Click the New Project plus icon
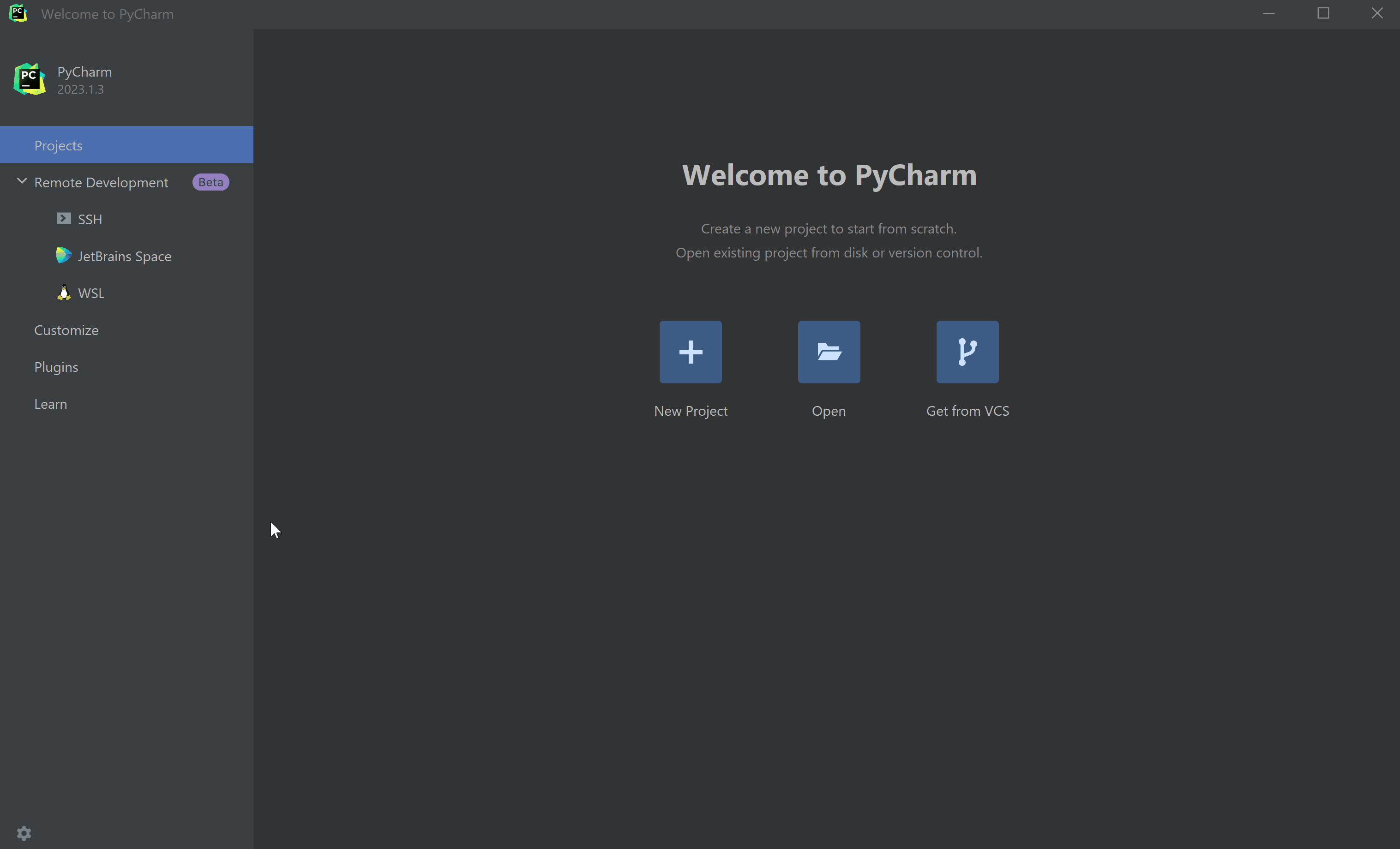This screenshot has height=849, width=1400. point(691,352)
